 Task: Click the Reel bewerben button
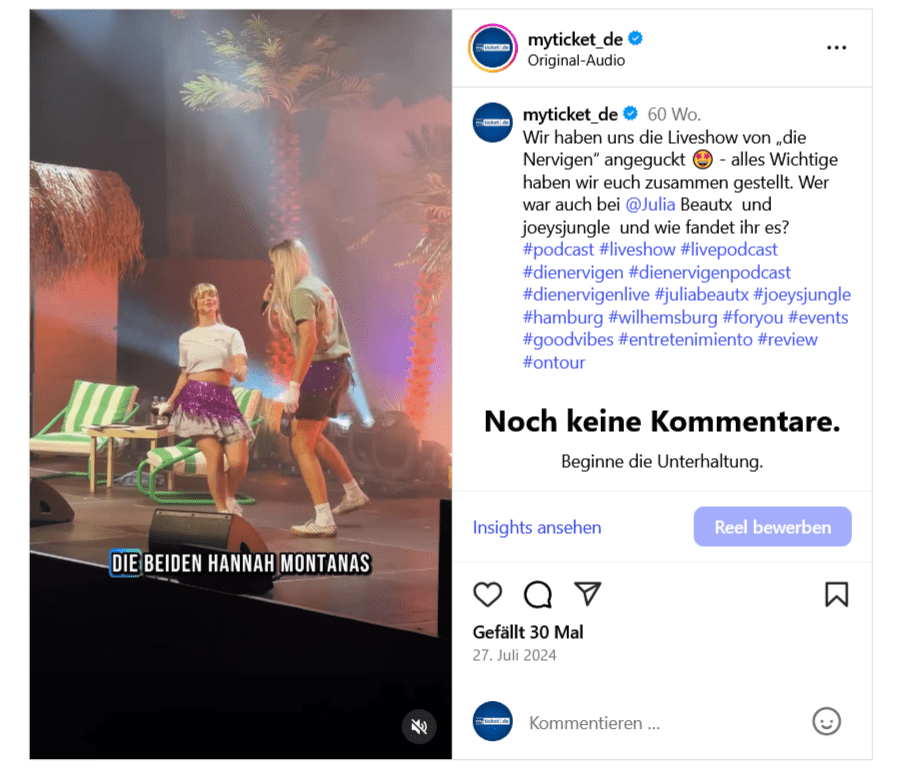pyautogui.click(x=773, y=526)
